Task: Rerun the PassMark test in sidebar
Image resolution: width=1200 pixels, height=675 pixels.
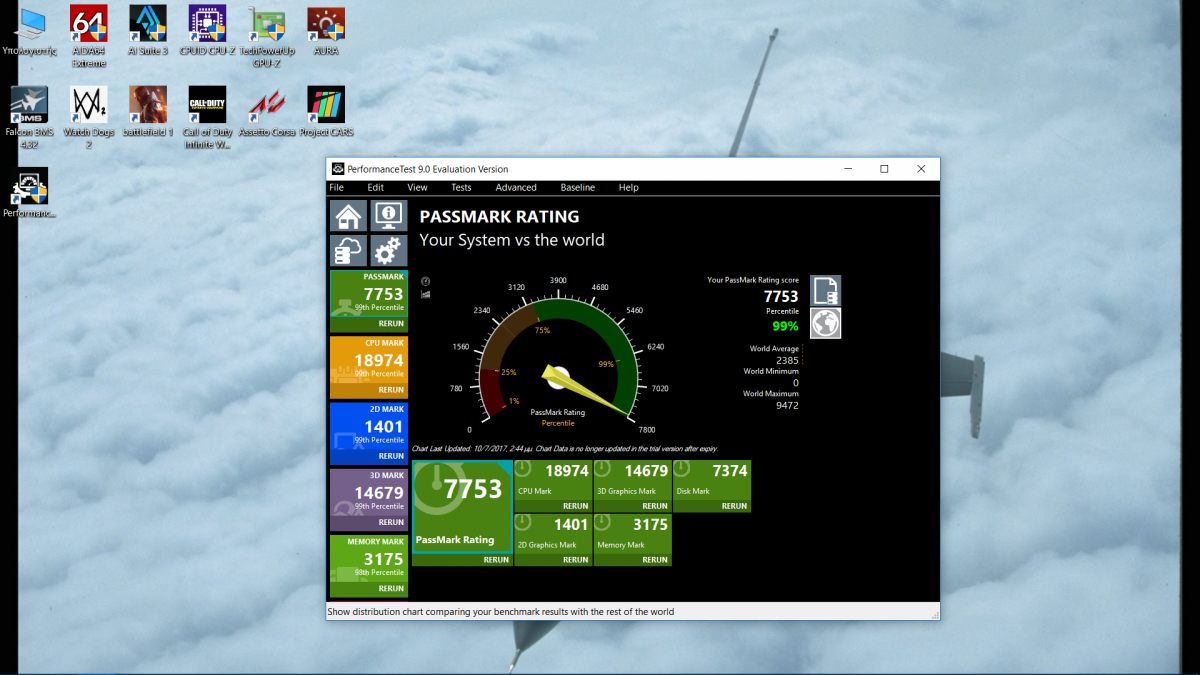Action: tap(391, 324)
